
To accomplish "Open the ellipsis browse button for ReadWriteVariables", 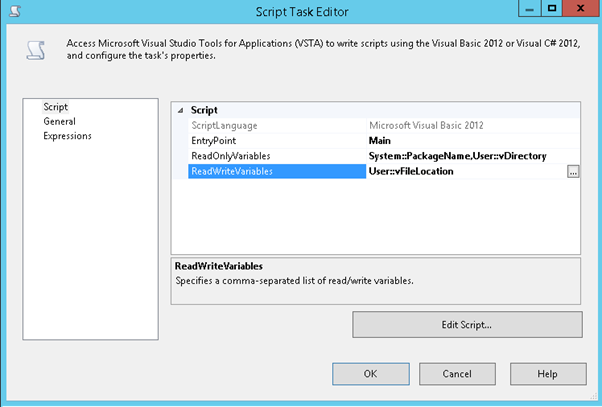I will pyautogui.click(x=573, y=172).
